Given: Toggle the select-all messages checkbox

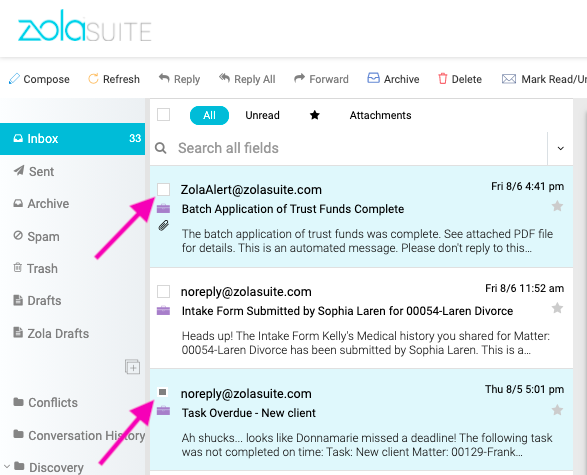Looking at the screenshot, I should [163, 115].
